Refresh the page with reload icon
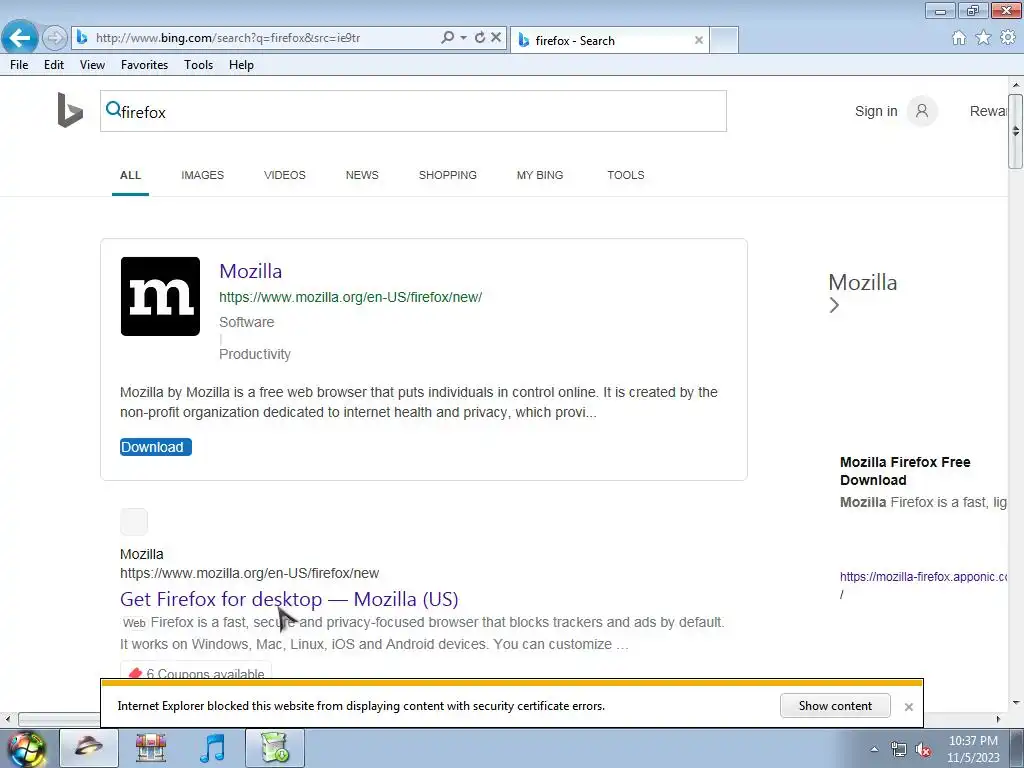The height and width of the screenshot is (768, 1024). pyautogui.click(x=480, y=37)
